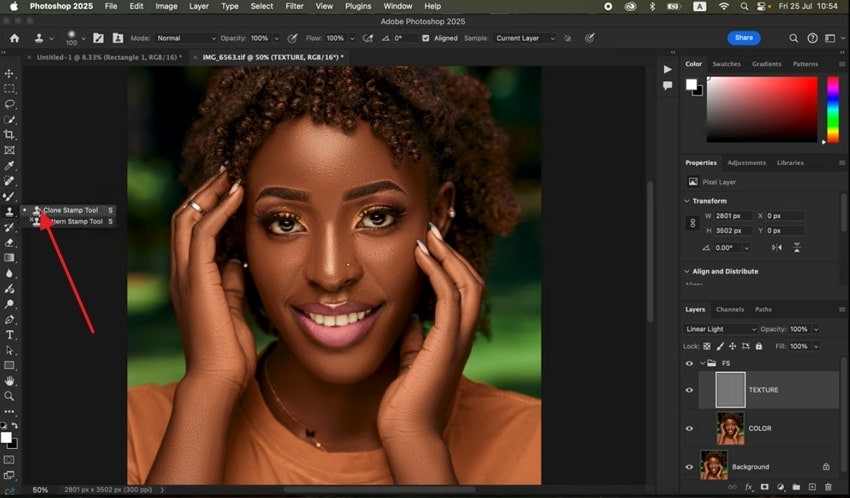This screenshot has width=850, height=498.
Task: Select the Spot Healing Brush tool
Action: tap(9, 180)
